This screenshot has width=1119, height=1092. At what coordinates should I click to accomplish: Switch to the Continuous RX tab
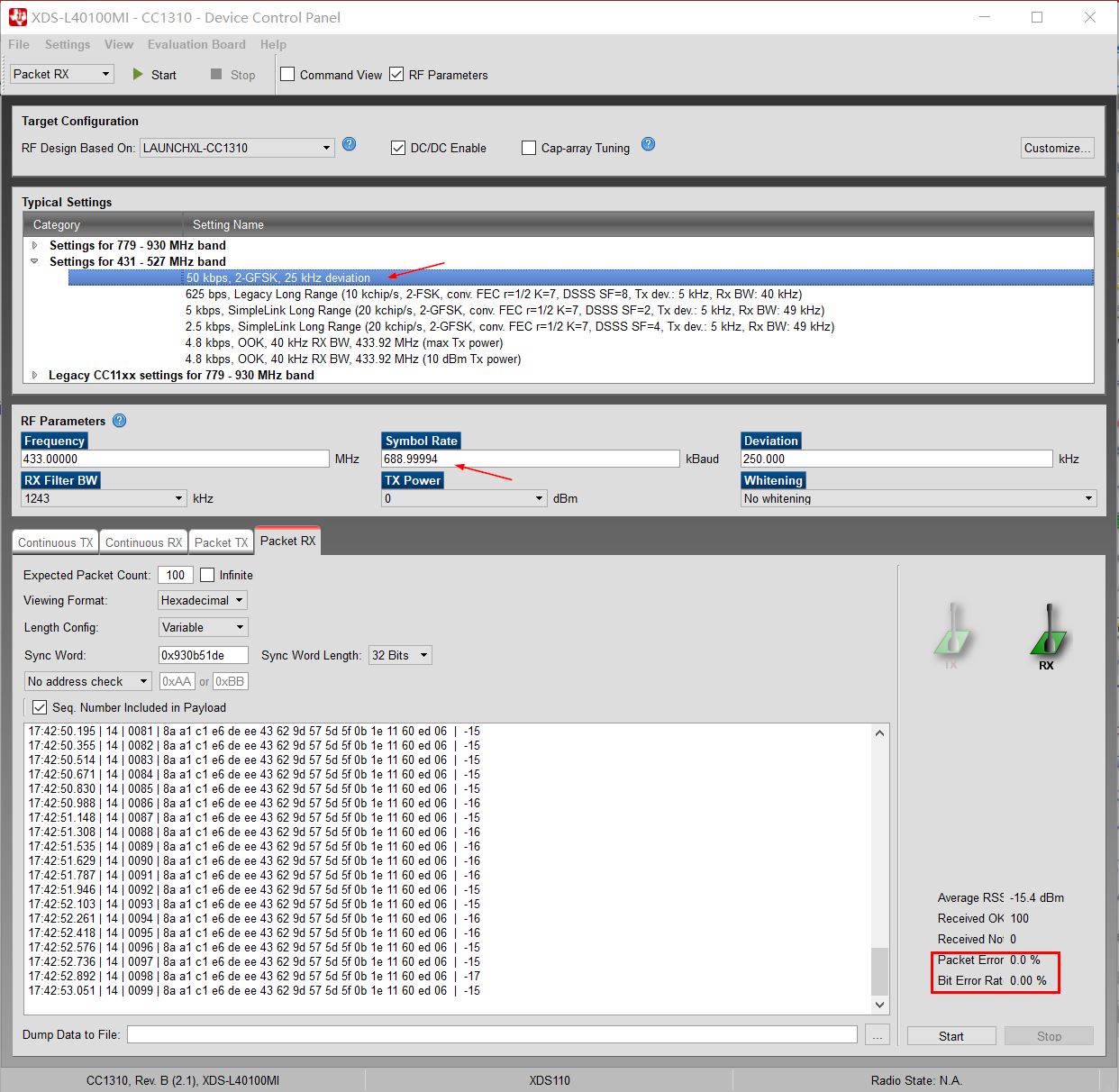click(x=143, y=542)
